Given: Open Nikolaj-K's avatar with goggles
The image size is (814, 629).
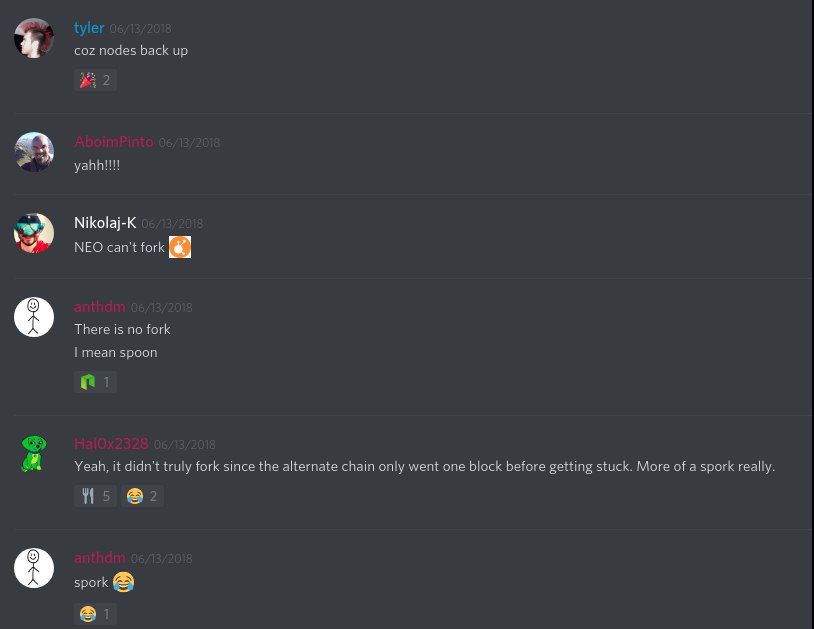Looking at the screenshot, I should click(34, 233).
